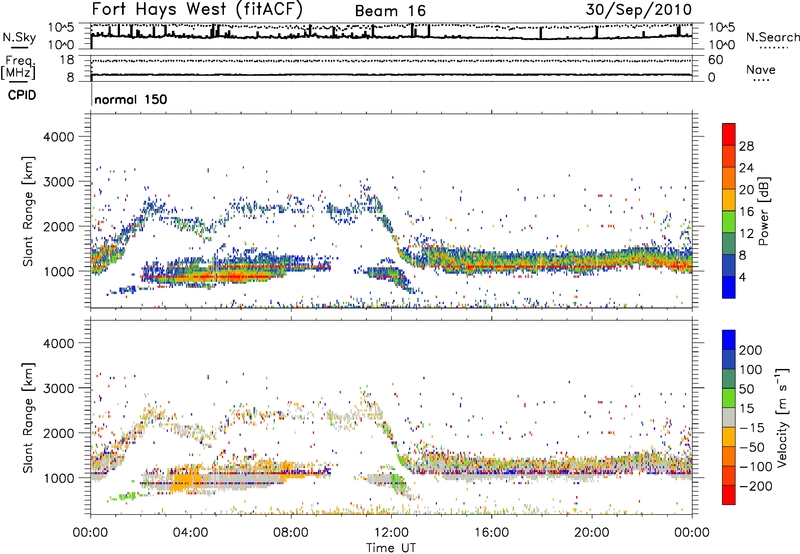Click the '60' Nave axis tick

pyautogui.click(x=715, y=60)
